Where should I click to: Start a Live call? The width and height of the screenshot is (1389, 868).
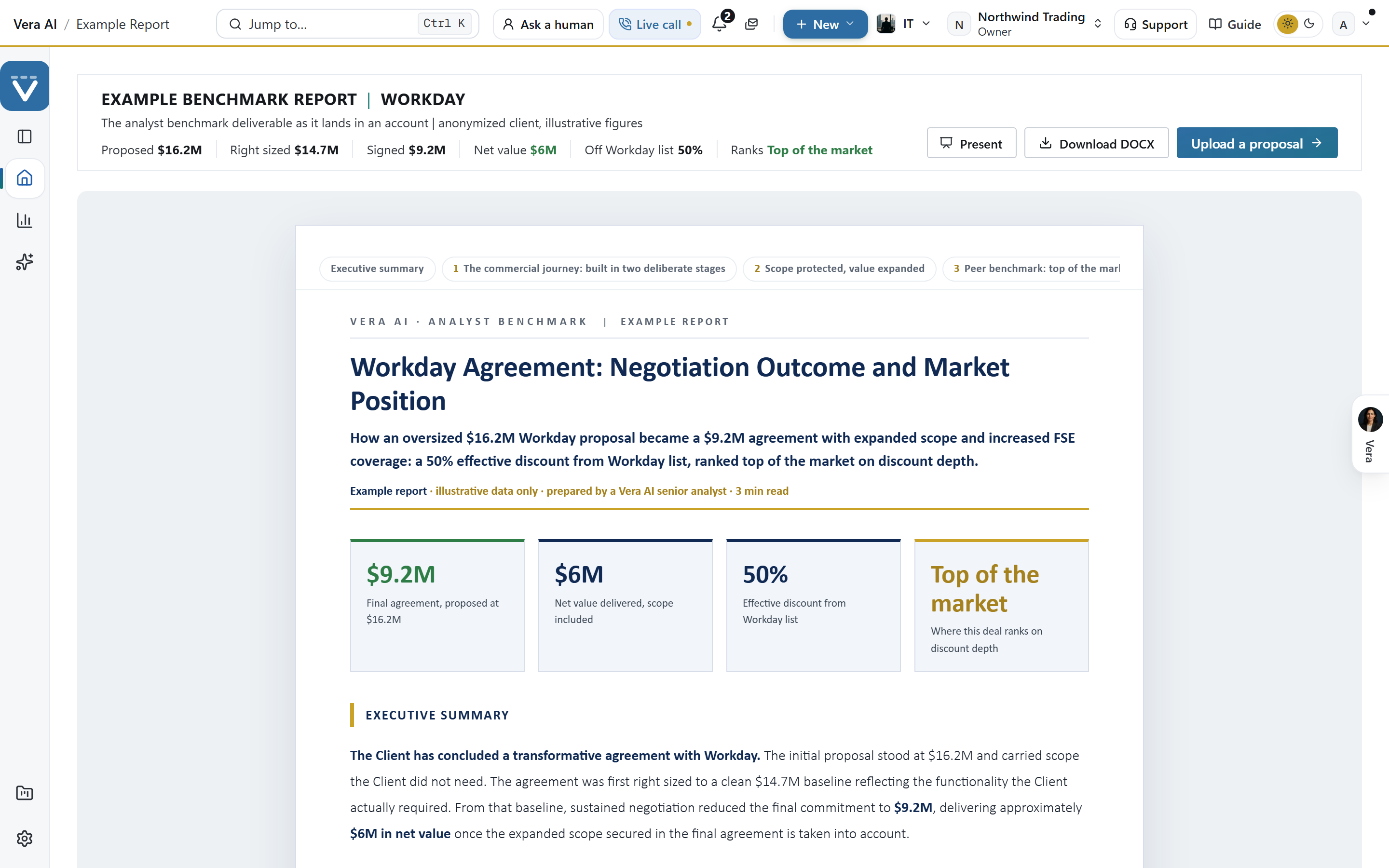click(x=655, y=24)
